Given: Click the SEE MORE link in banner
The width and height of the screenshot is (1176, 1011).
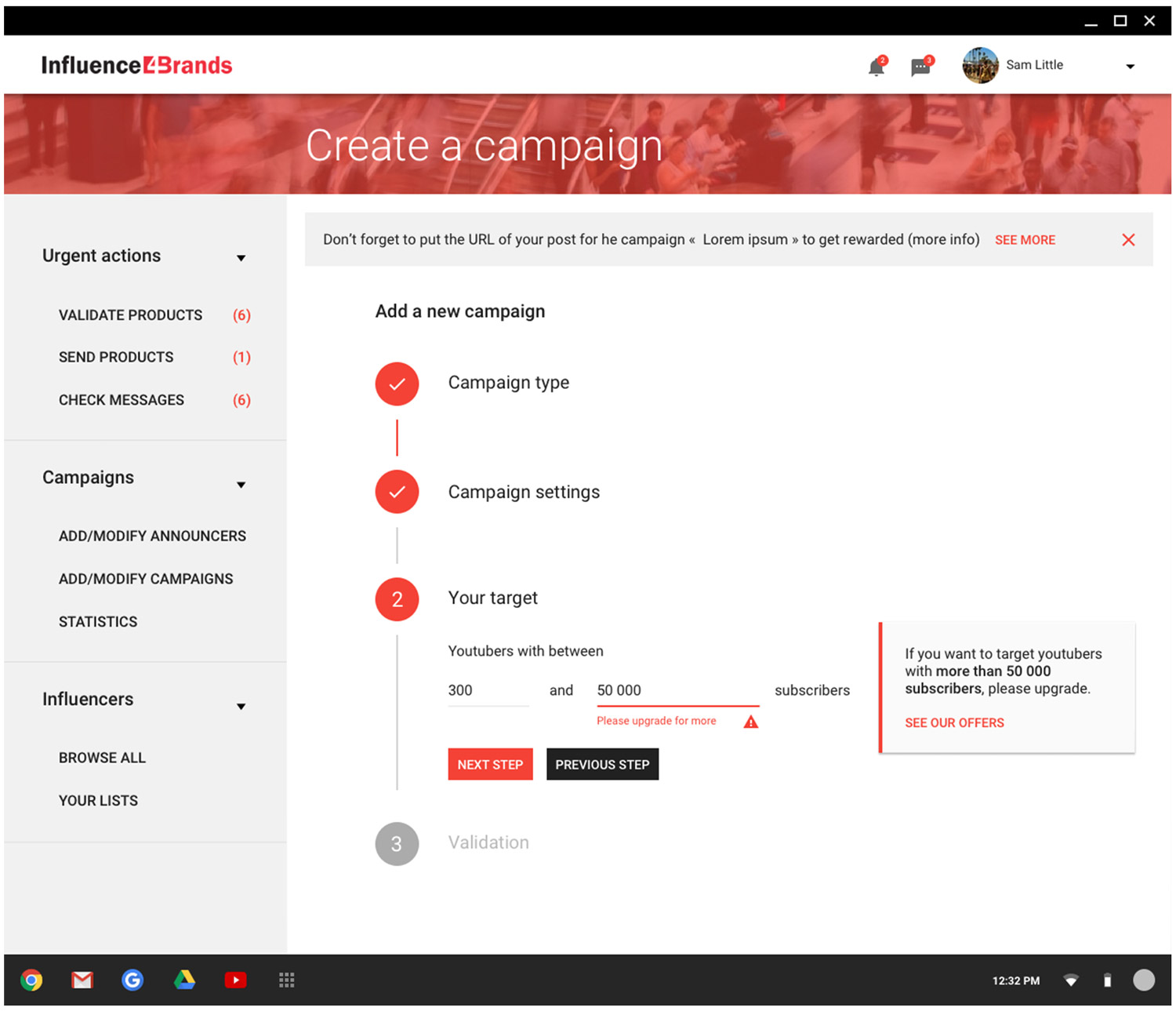Looking at the screenshot, I should tap(1025, 240).
